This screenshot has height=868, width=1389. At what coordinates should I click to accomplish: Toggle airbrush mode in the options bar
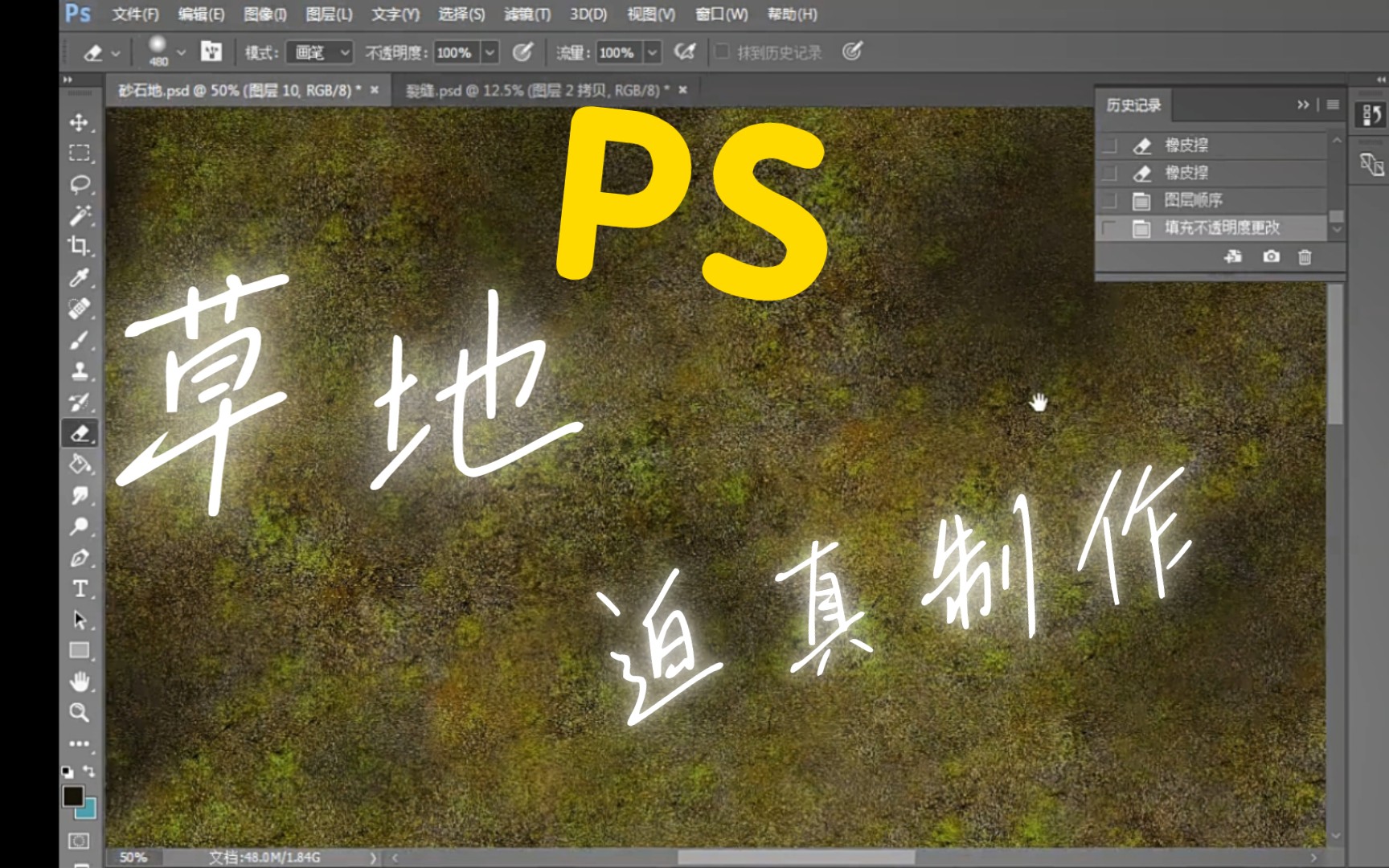[x=685, y=51]
